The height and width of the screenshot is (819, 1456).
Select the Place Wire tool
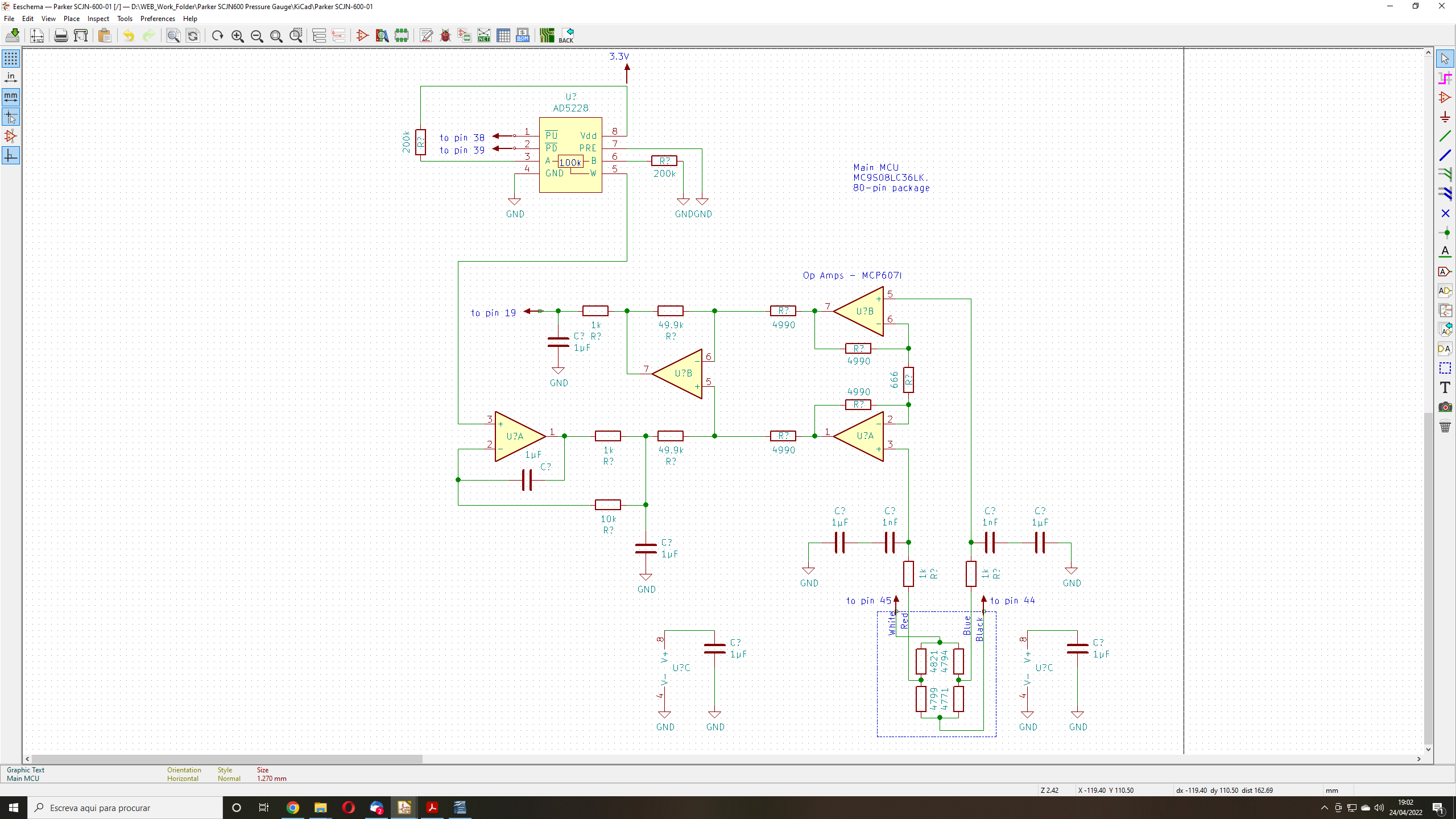1445,136
